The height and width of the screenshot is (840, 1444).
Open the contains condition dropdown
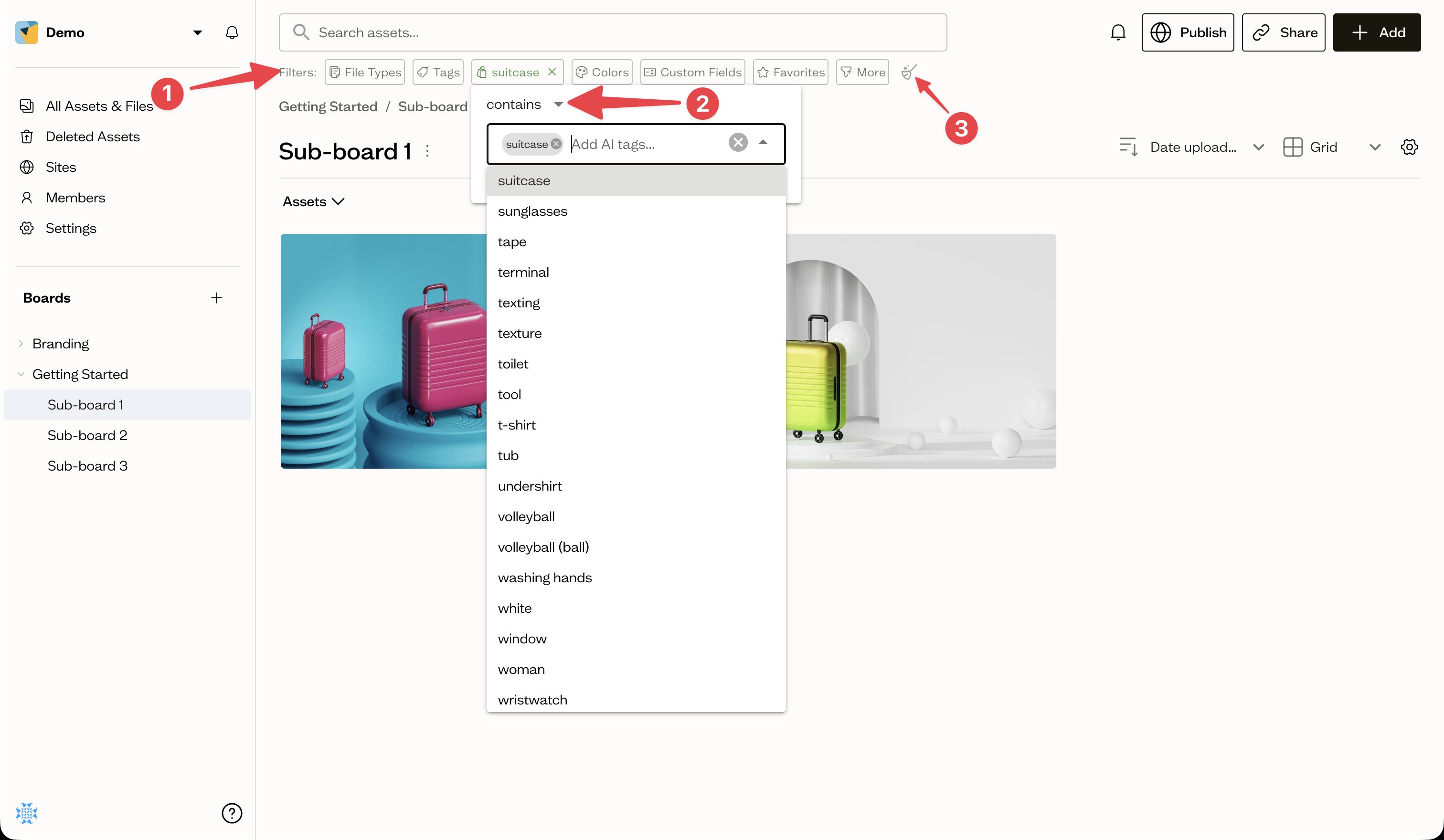pos(524,104)
